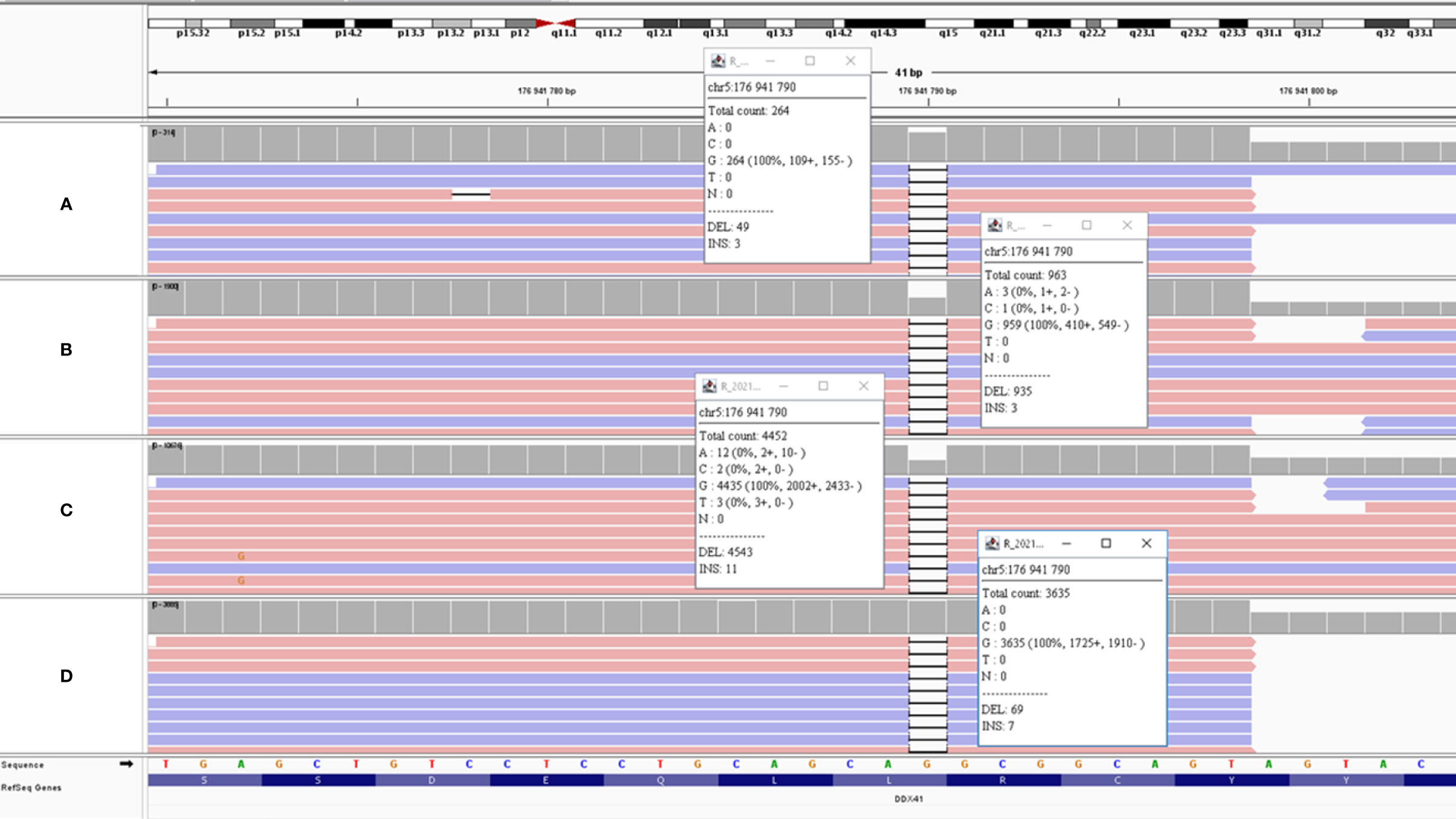Click the 'C' amino acid cell in RefSeq track
Viewport: 1456px width, 819px height.
1118,780
